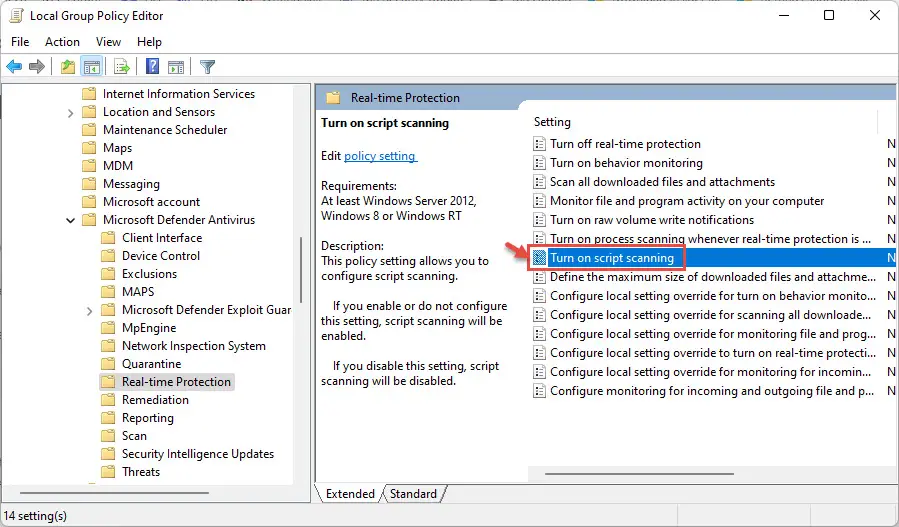Screen dimensions: 899x527
Task: Select the MAPS subfolder under Defender Antivirus
Action: tap(138, 292)
